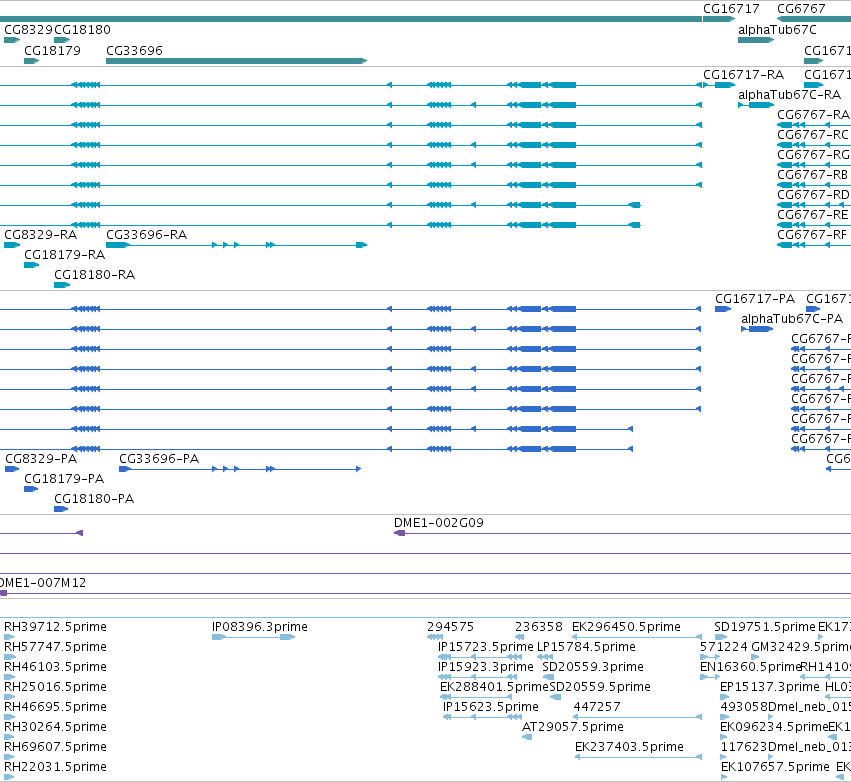851x782 pixels.
Task: Click the AT29057.5prime EST label
Action: pyautogui.click(x=573, y=727)
